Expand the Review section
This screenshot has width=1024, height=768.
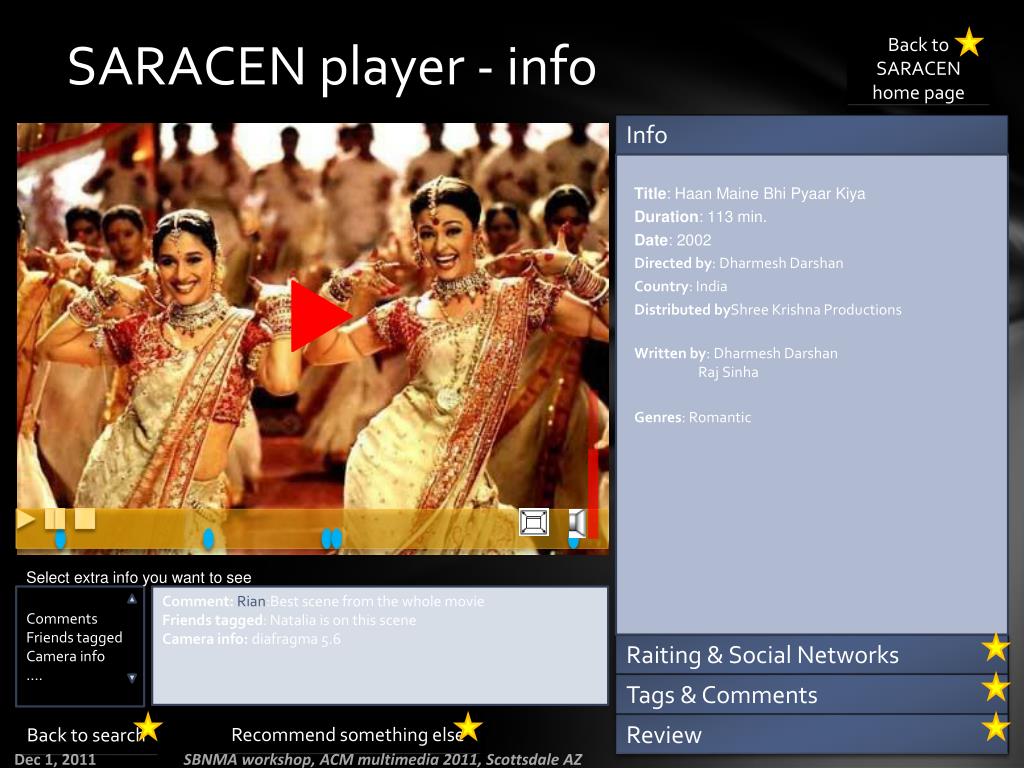[x=812, y=735]
